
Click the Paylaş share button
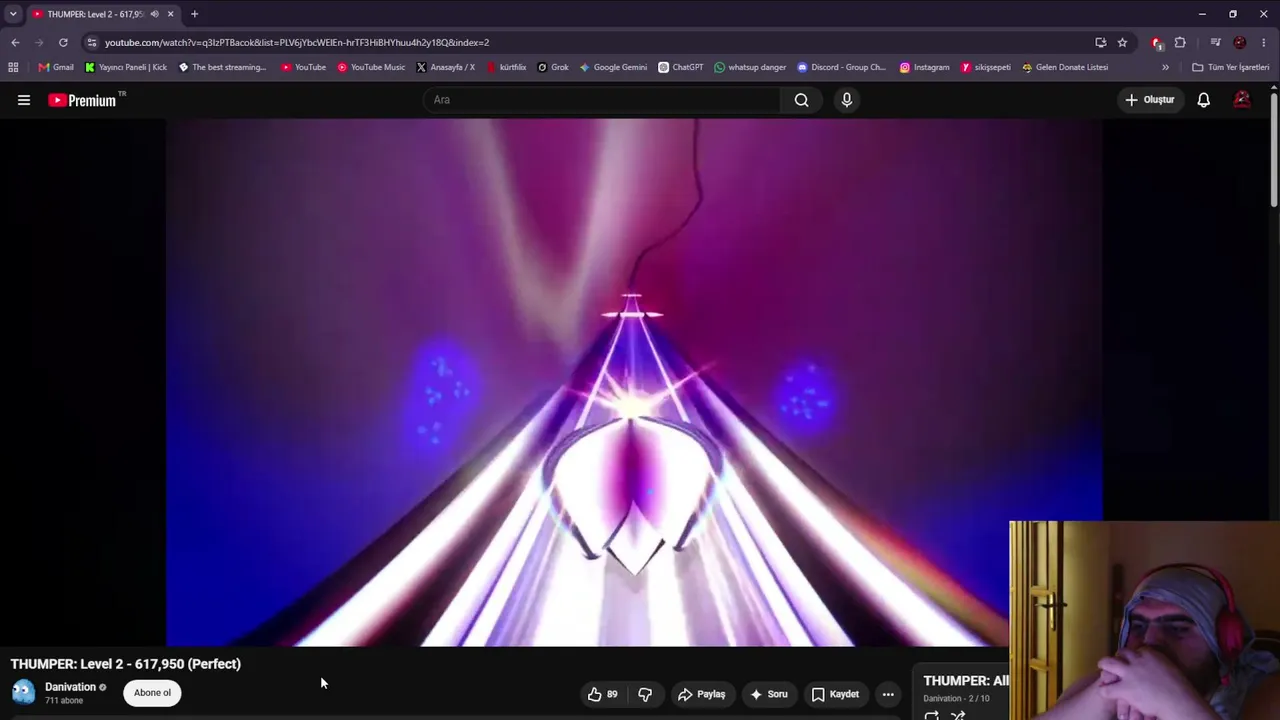tap(701, 694)
